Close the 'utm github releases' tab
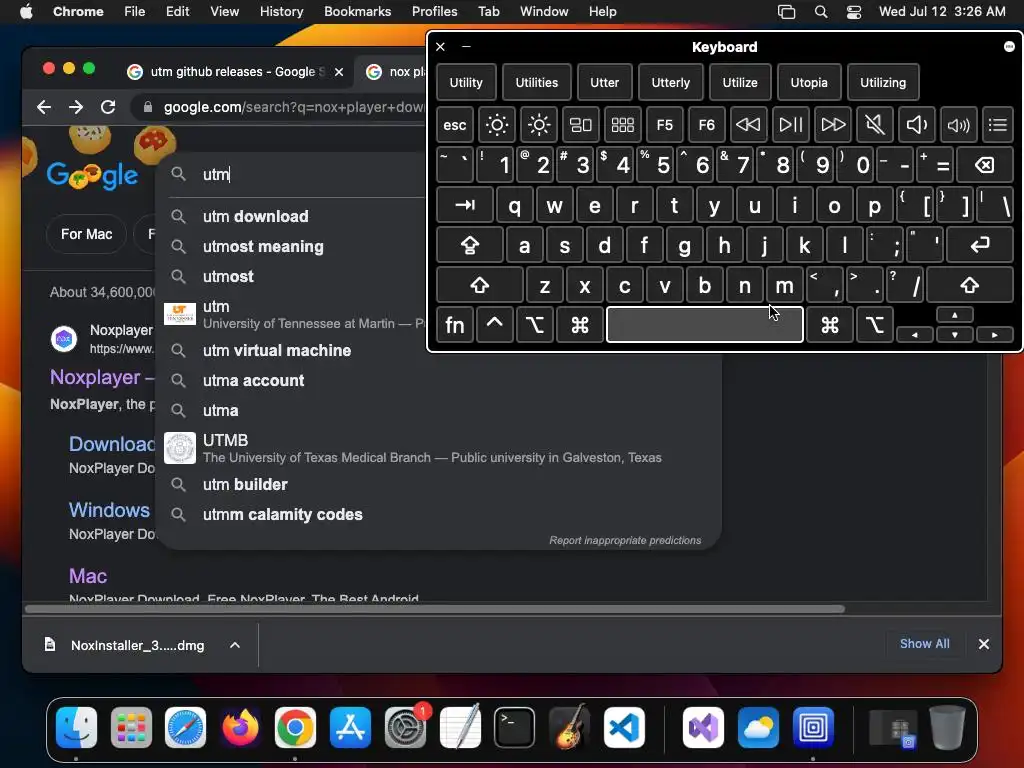The height and width of the screenshot is (768, 1024). pos(339,72)
